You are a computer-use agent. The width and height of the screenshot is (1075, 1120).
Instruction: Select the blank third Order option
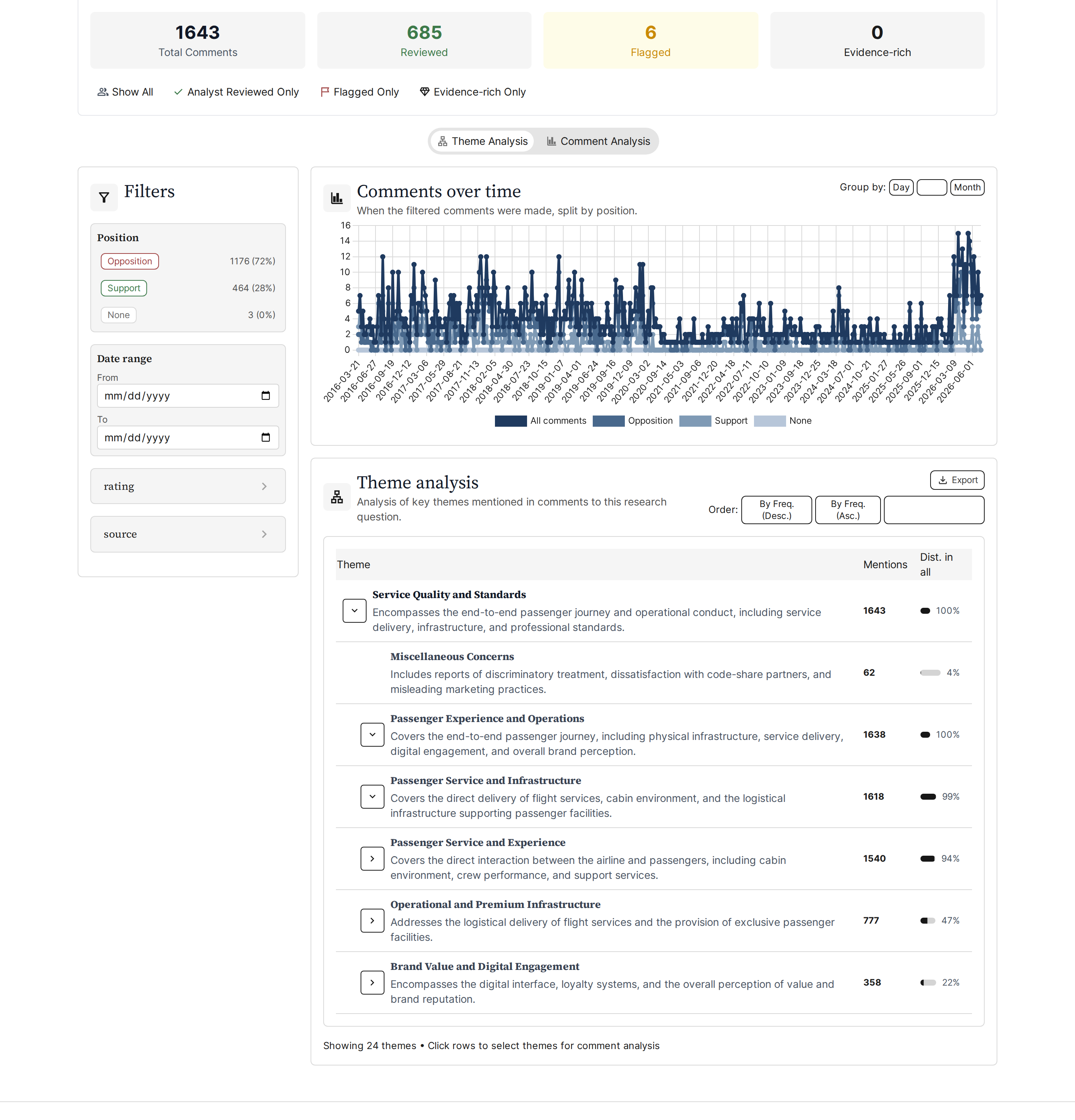click(933, 510)
